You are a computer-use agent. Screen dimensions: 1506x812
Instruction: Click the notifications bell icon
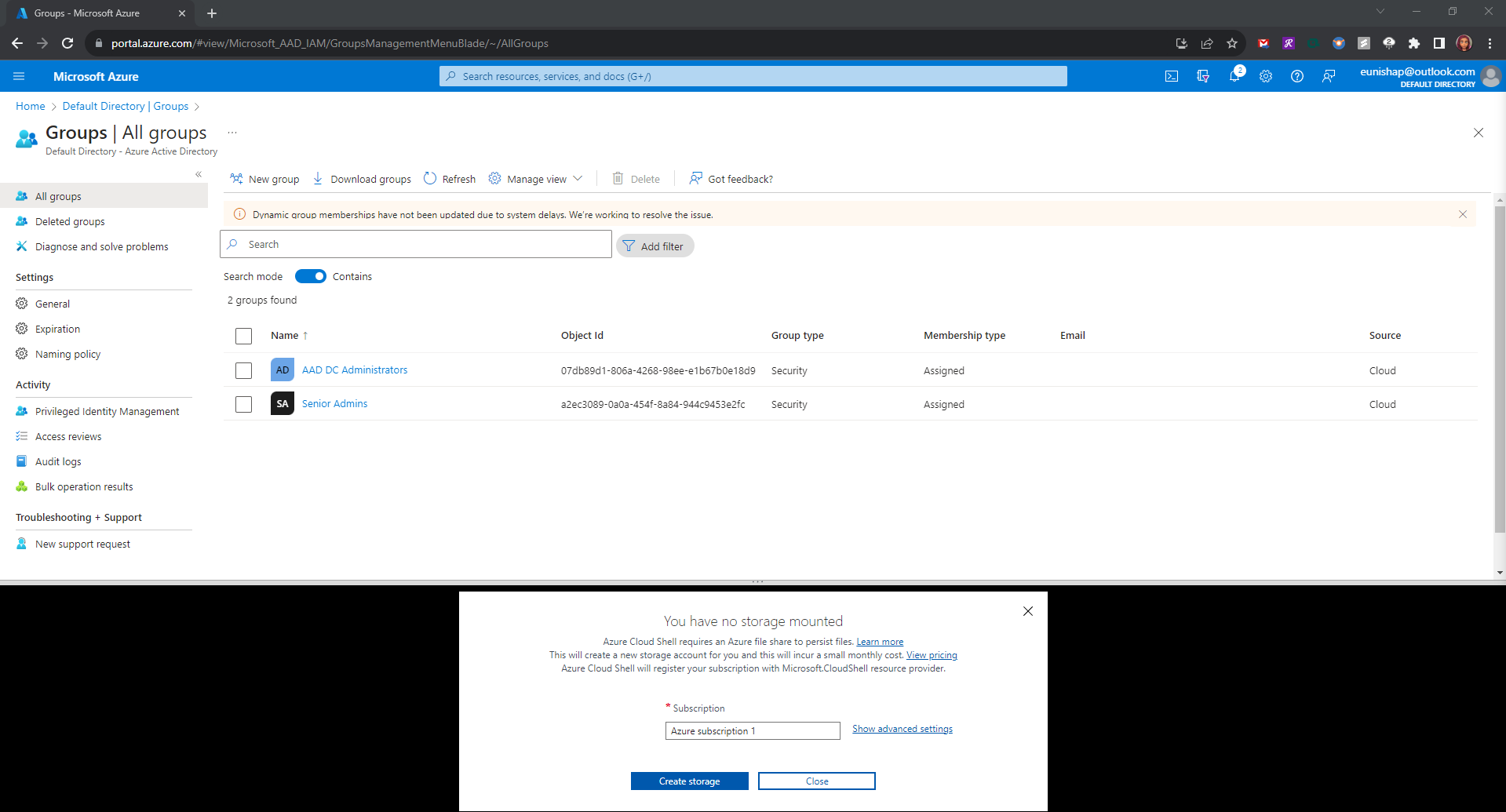[x=1234, y=76]
